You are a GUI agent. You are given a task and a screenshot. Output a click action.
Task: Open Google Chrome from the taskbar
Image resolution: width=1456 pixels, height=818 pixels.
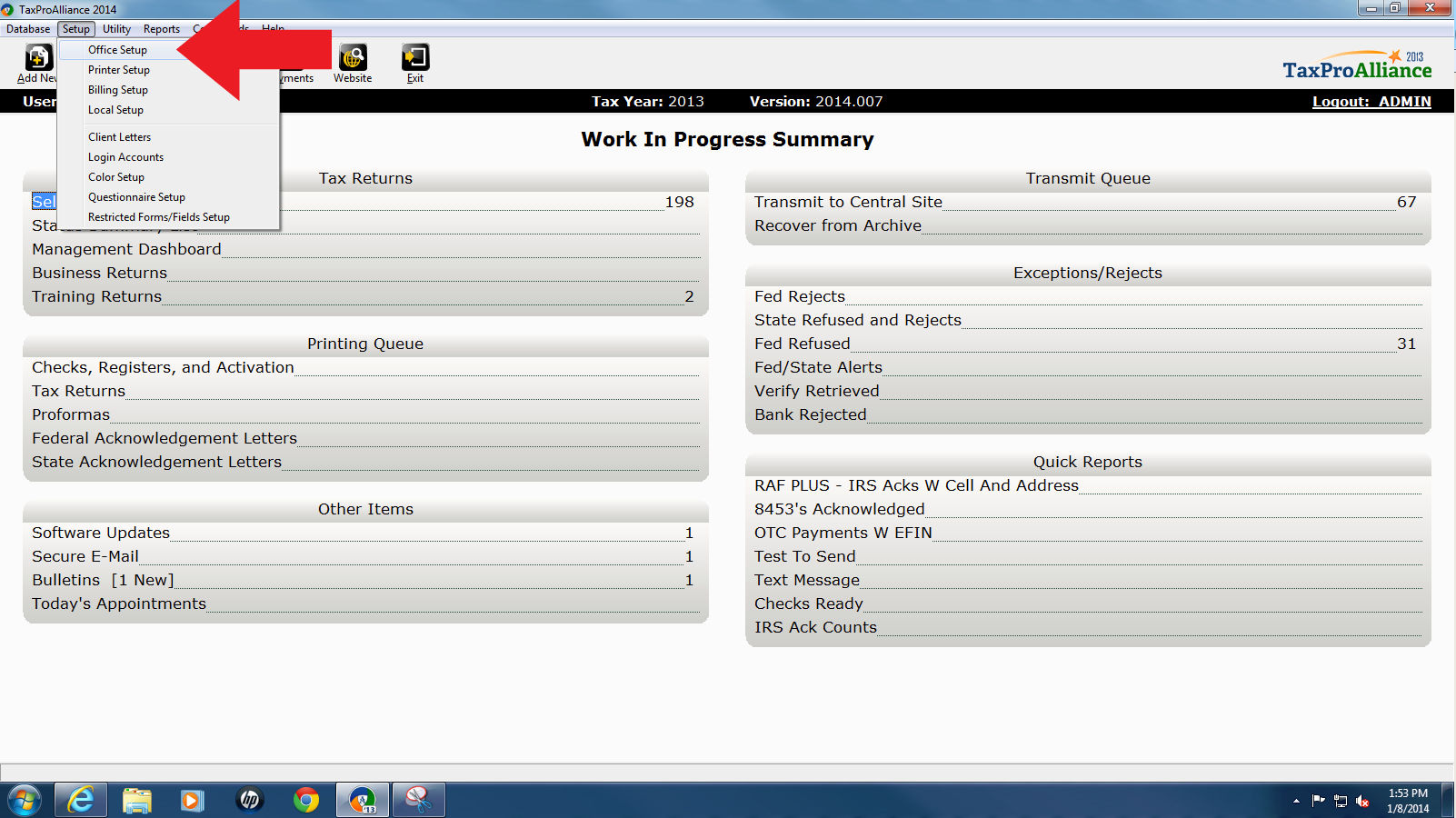click(x=306, y=800)
